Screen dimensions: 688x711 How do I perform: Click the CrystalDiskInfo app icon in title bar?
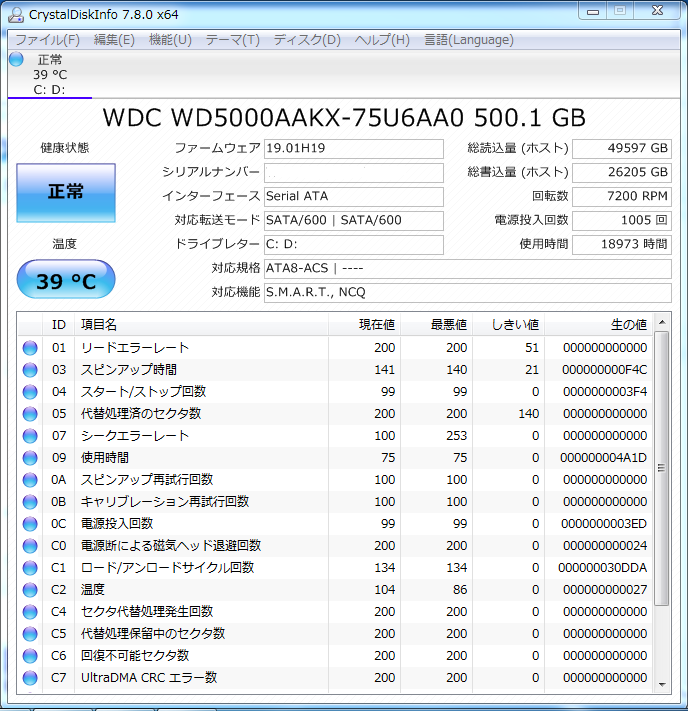coord(16,15)
